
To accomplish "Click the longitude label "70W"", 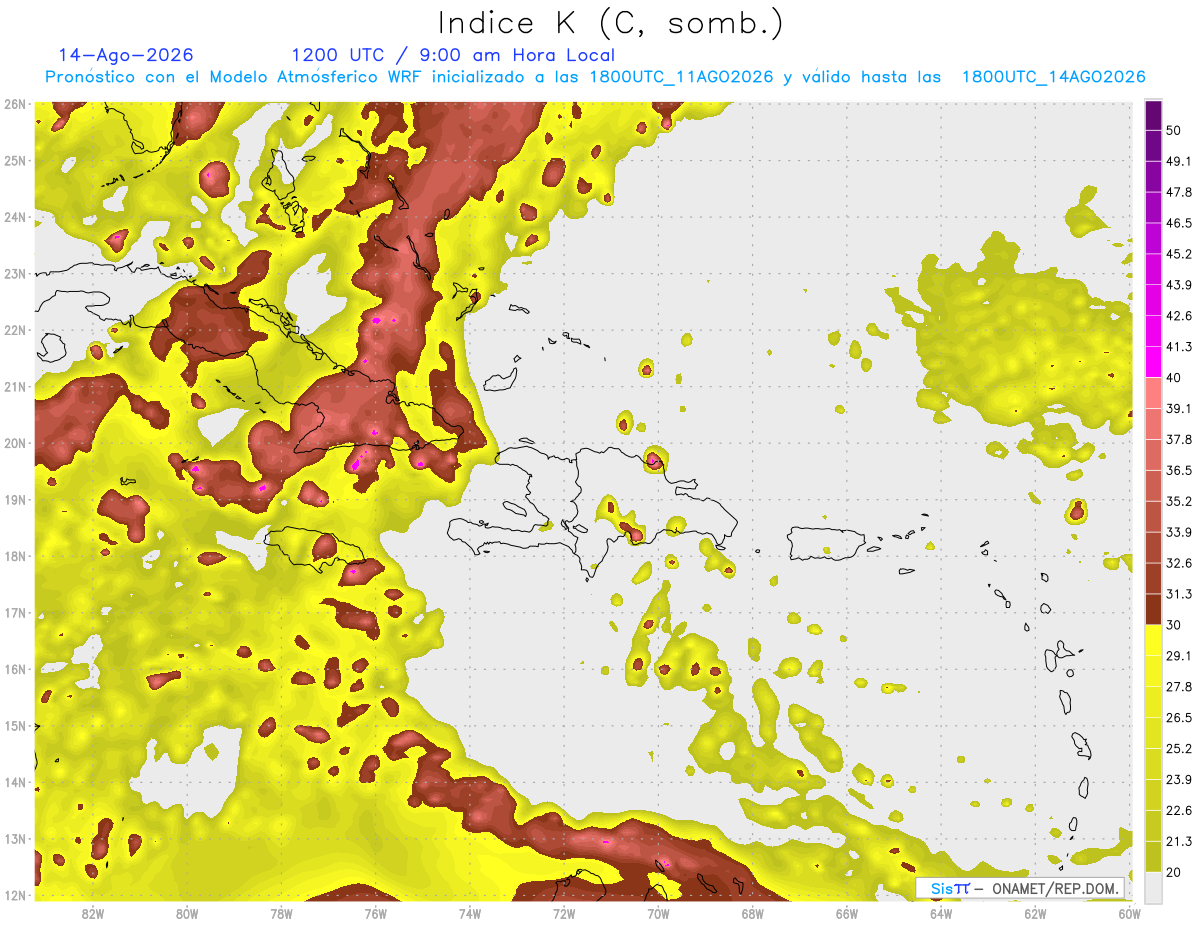I will 658,914.
